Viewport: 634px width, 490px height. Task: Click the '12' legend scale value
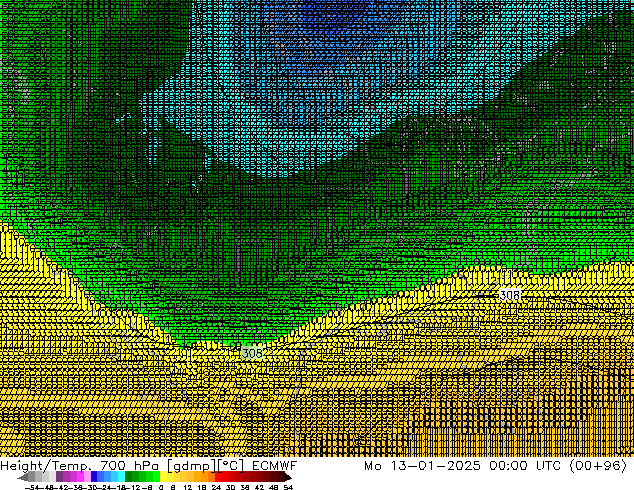[187, 487]
